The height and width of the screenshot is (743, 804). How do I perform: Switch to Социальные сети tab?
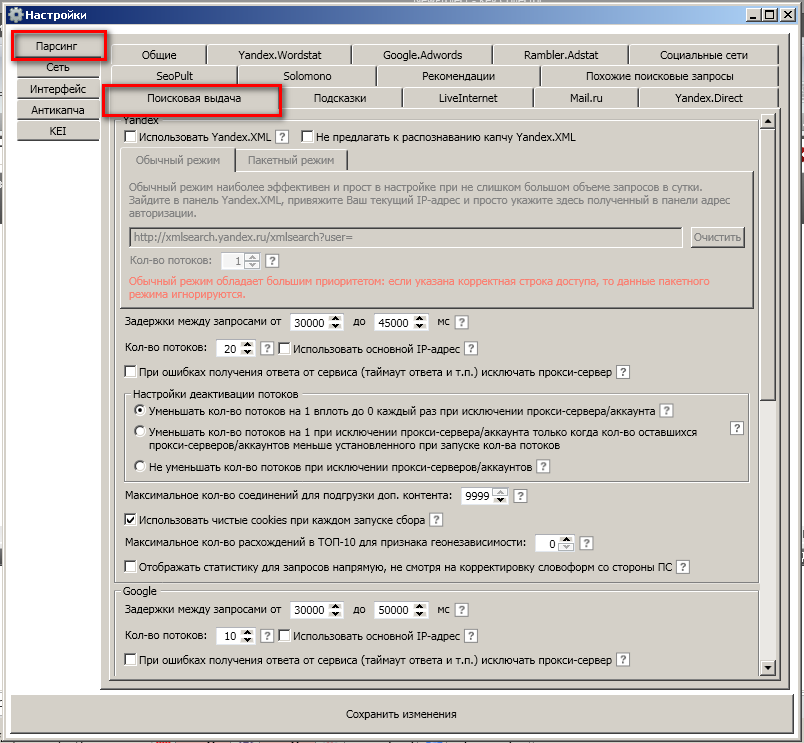[x=704, y=55]
